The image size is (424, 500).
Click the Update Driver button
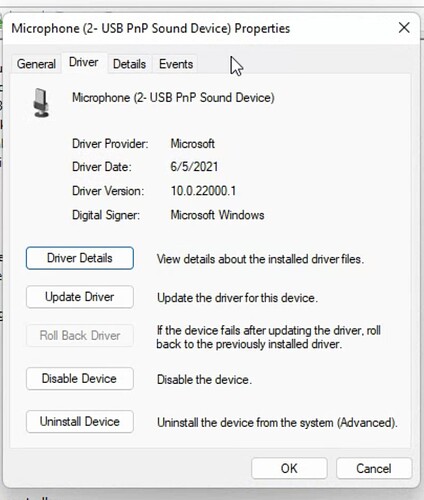click(80, 297)
